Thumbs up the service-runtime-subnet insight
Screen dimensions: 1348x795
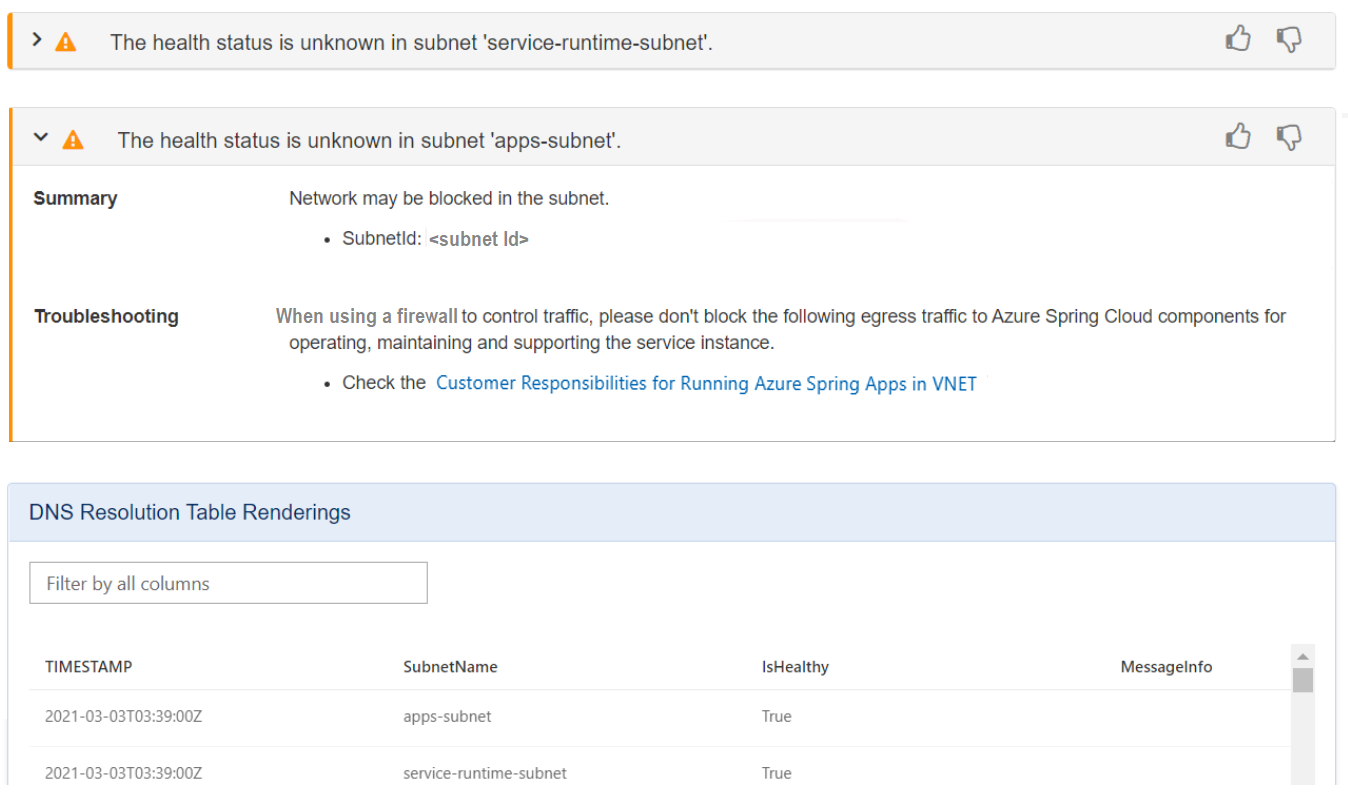coord(1238,40)
